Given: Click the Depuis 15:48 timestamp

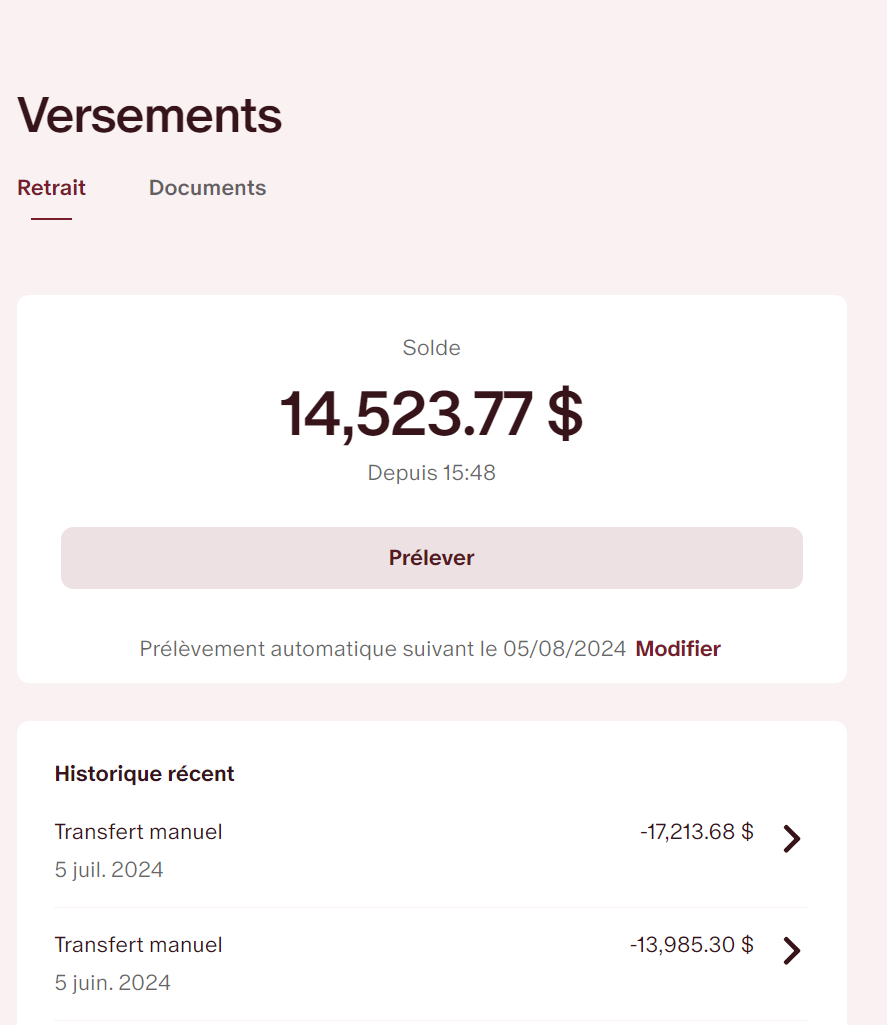Looking at the screenshot, I should 431,473.
